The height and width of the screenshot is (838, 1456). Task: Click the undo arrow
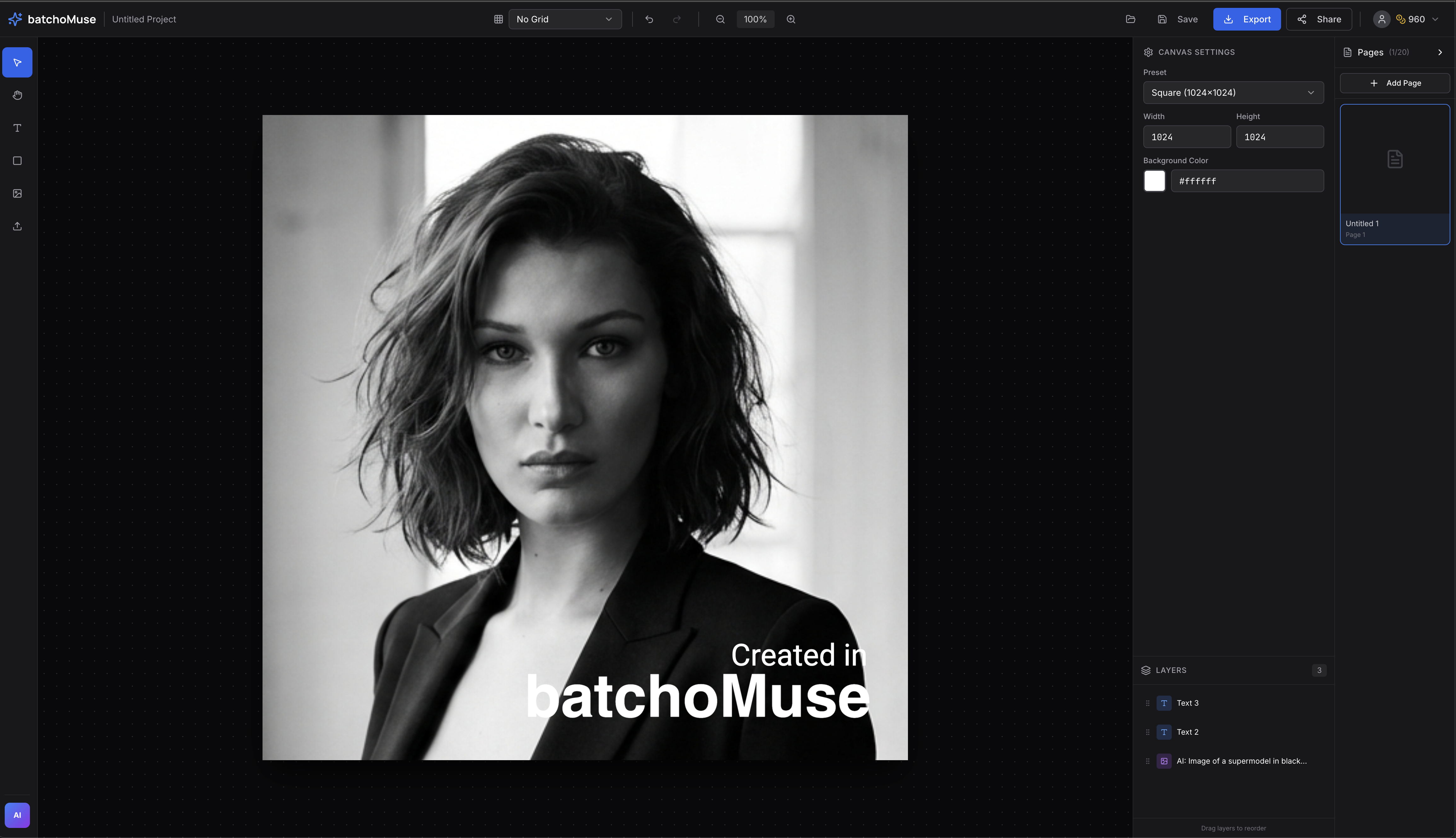(x=649, y=19)
